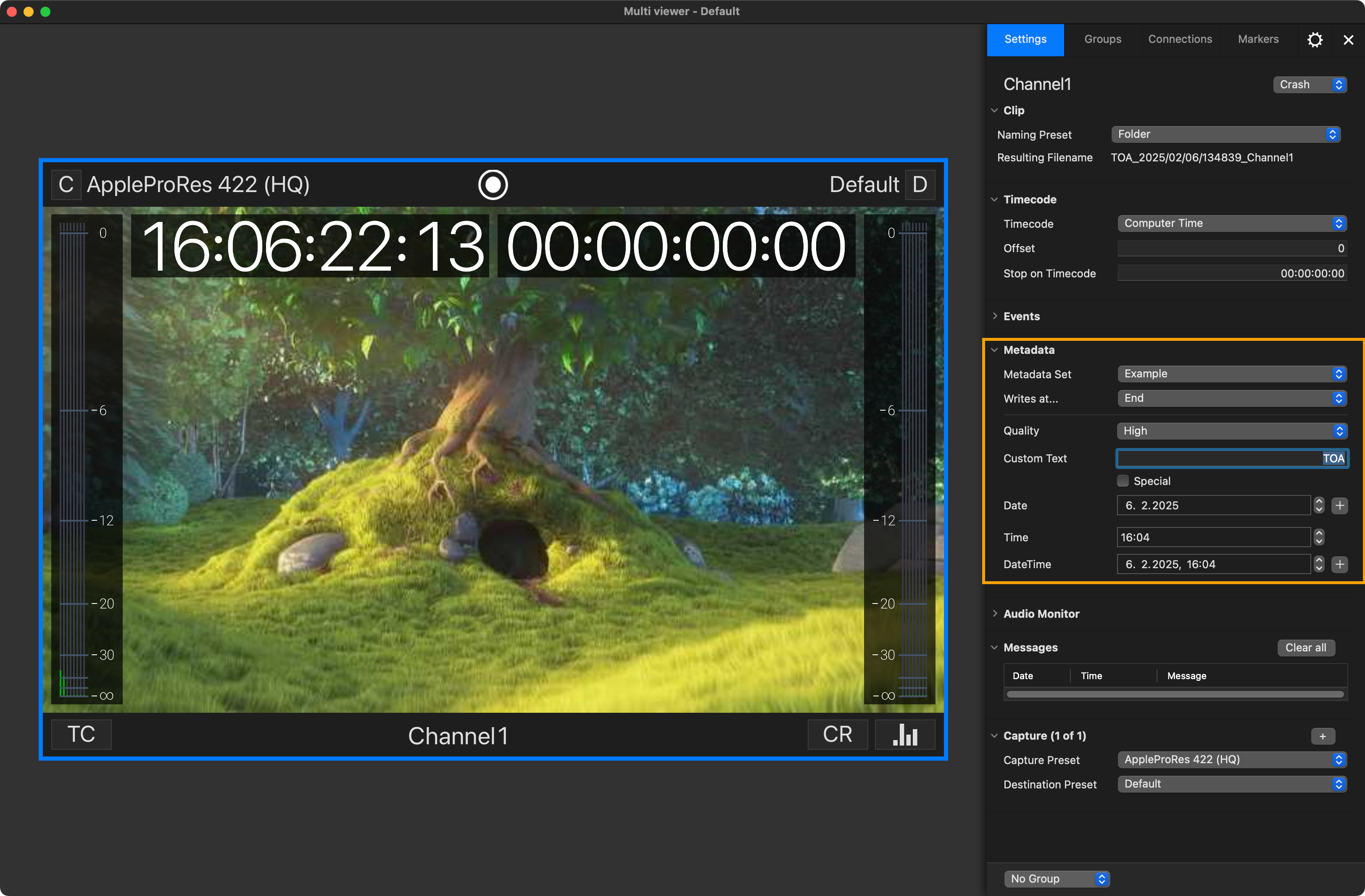Image resolution: width=1365 pixels, height=896 pixels.
Task: Collapse the Clip section
Action: 994,110
